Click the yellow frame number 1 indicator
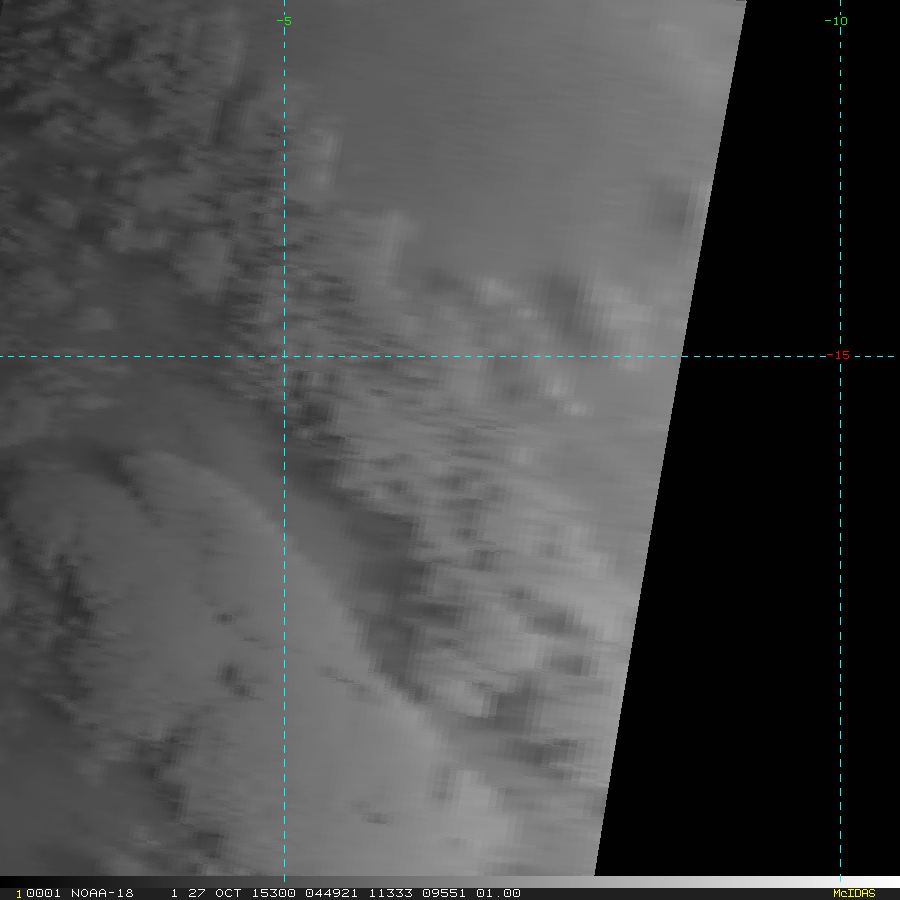 pos(18,893)
